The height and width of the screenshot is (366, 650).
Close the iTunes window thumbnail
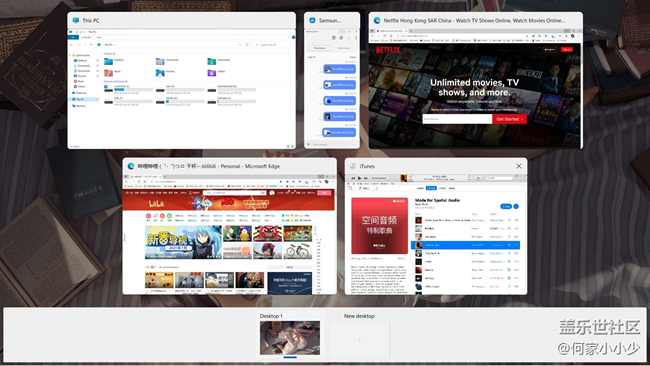pyautogui.click(x=519, y=166)
